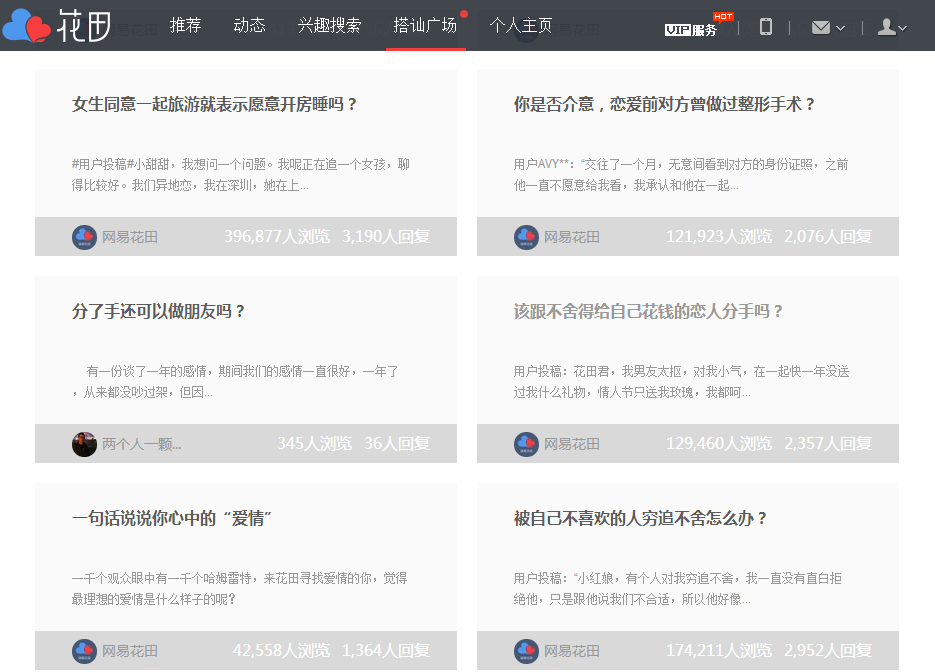Image resolution: width=935 pixels, height=672 pixels.
Task: Switch to the 推荐 tab
Action: point(186,26)
